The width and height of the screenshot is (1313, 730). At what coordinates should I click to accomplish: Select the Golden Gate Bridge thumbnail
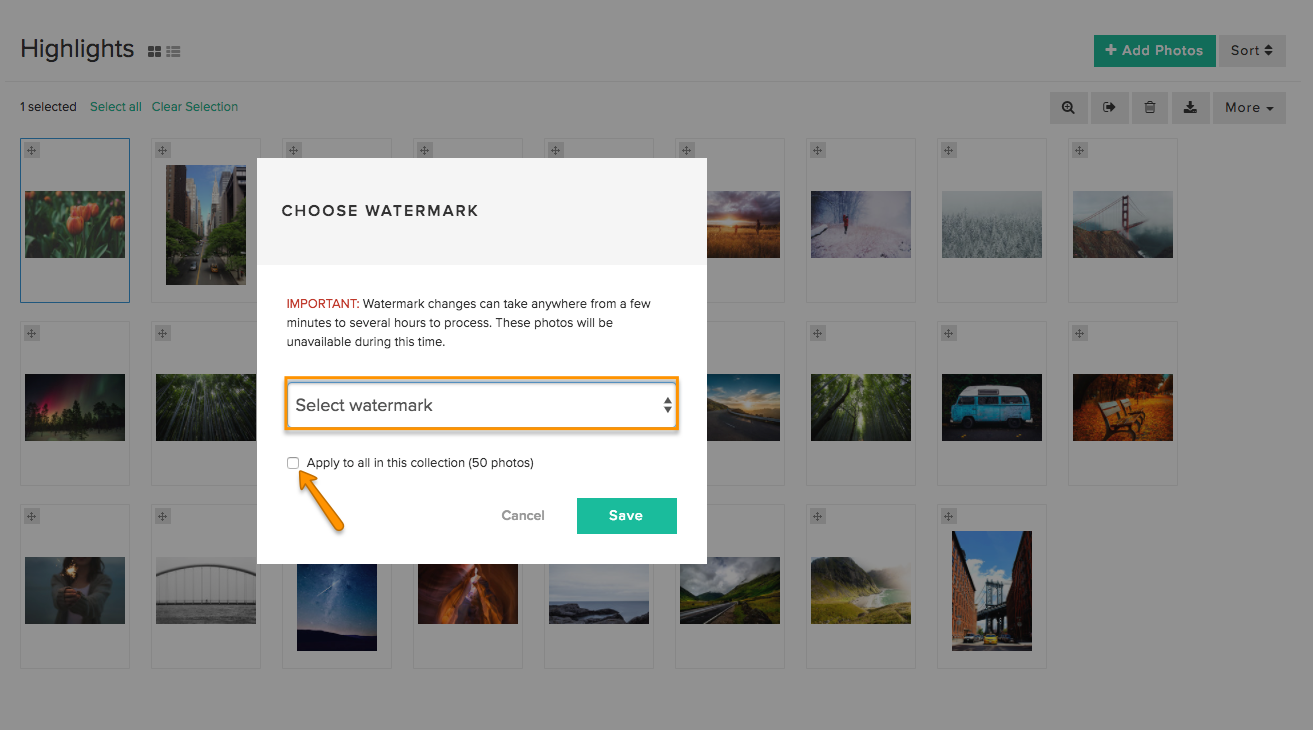[x=1123, y=224]
